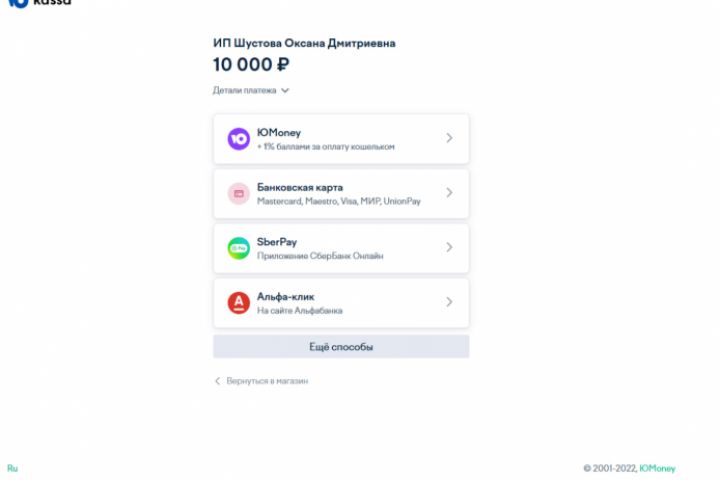The height and width of the screenshot is (480, 720).
Task: Click the arrow next to Детали платежа
Action: [285, 90]
